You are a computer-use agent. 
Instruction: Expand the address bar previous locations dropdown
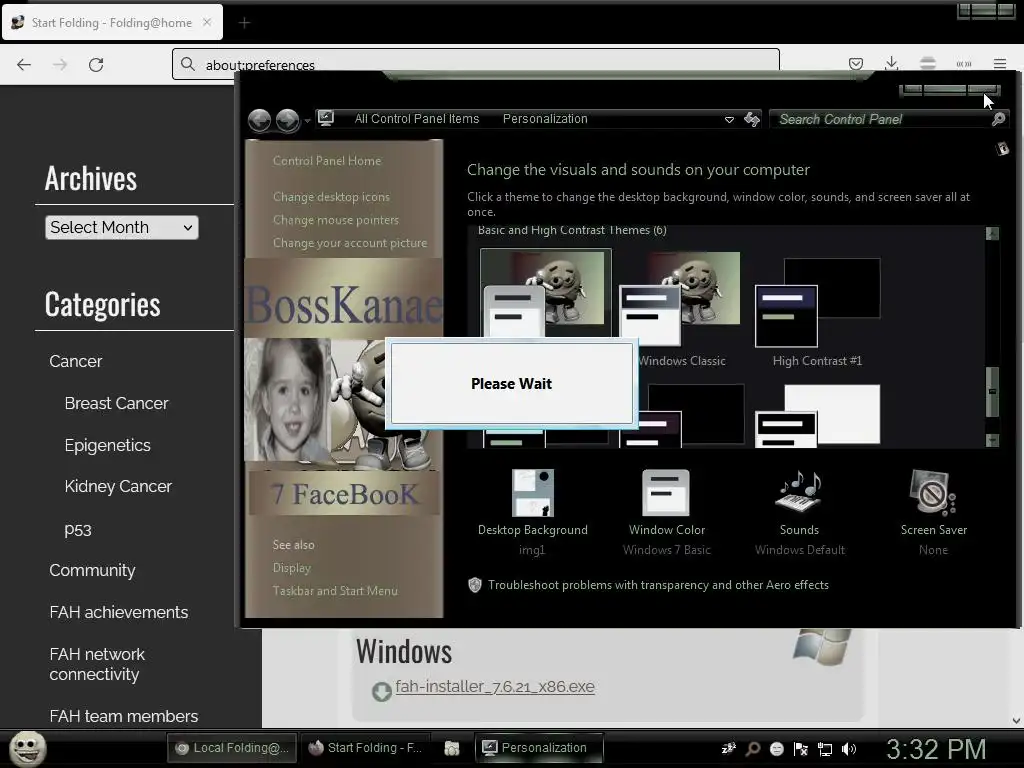click(x=729, y=120)
